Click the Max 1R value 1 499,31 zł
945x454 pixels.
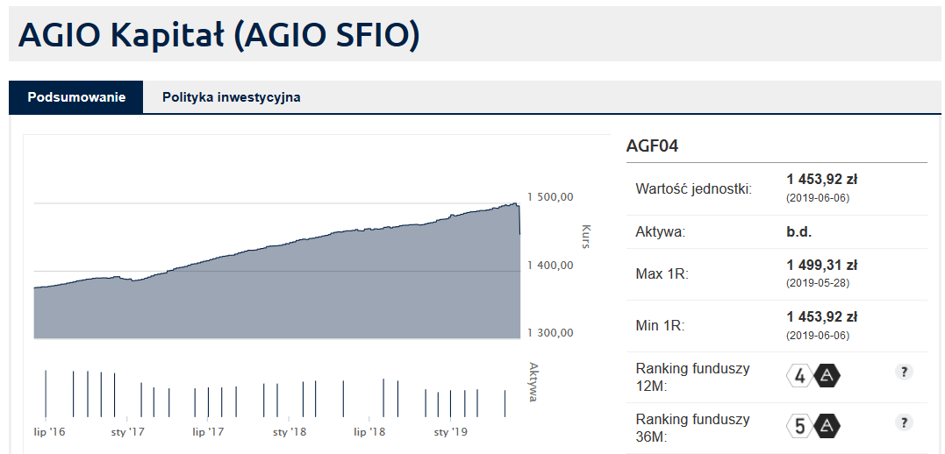coord(822,265)
